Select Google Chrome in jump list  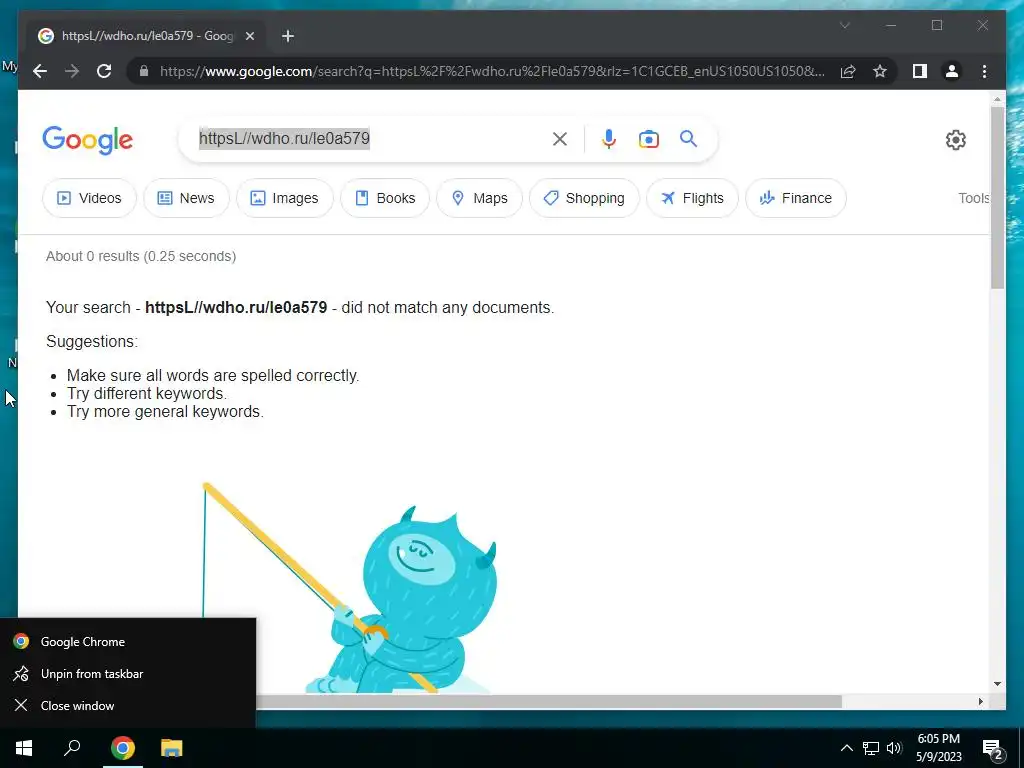tap(128, 641)
